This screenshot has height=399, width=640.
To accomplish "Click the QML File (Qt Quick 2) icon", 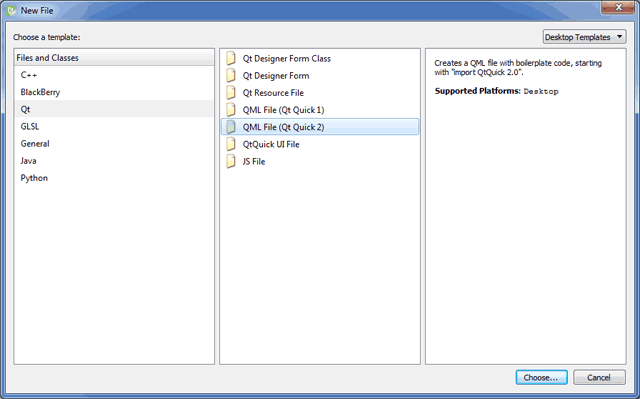I will pos(231,127).
